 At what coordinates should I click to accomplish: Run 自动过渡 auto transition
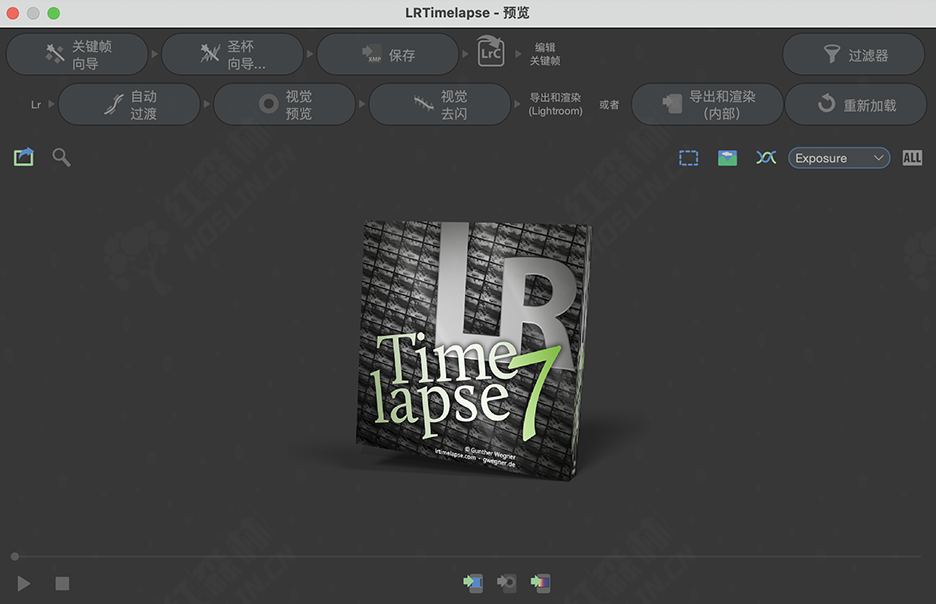[x=130, y=104]
